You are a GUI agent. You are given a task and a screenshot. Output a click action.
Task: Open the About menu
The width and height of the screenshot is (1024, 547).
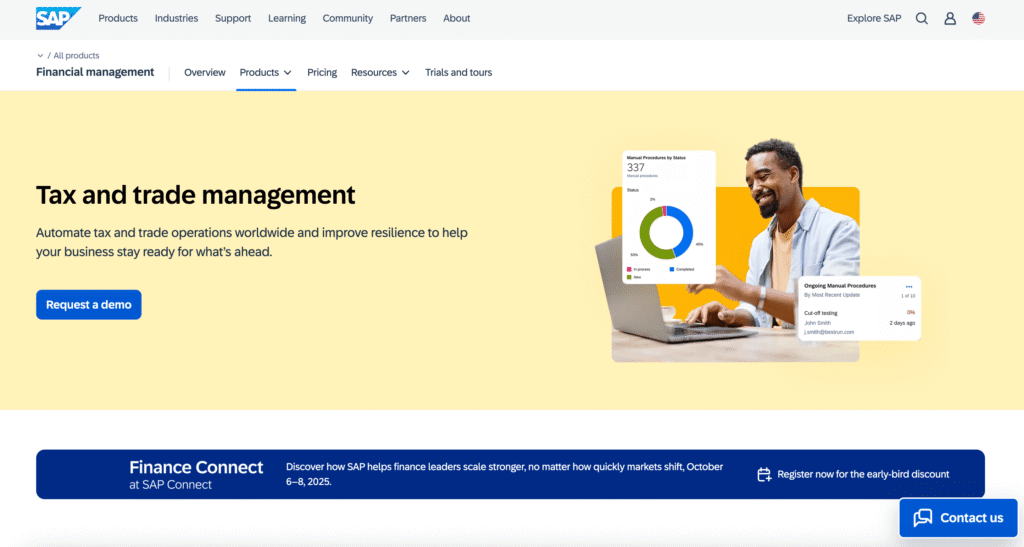click(x=456, y=18)
